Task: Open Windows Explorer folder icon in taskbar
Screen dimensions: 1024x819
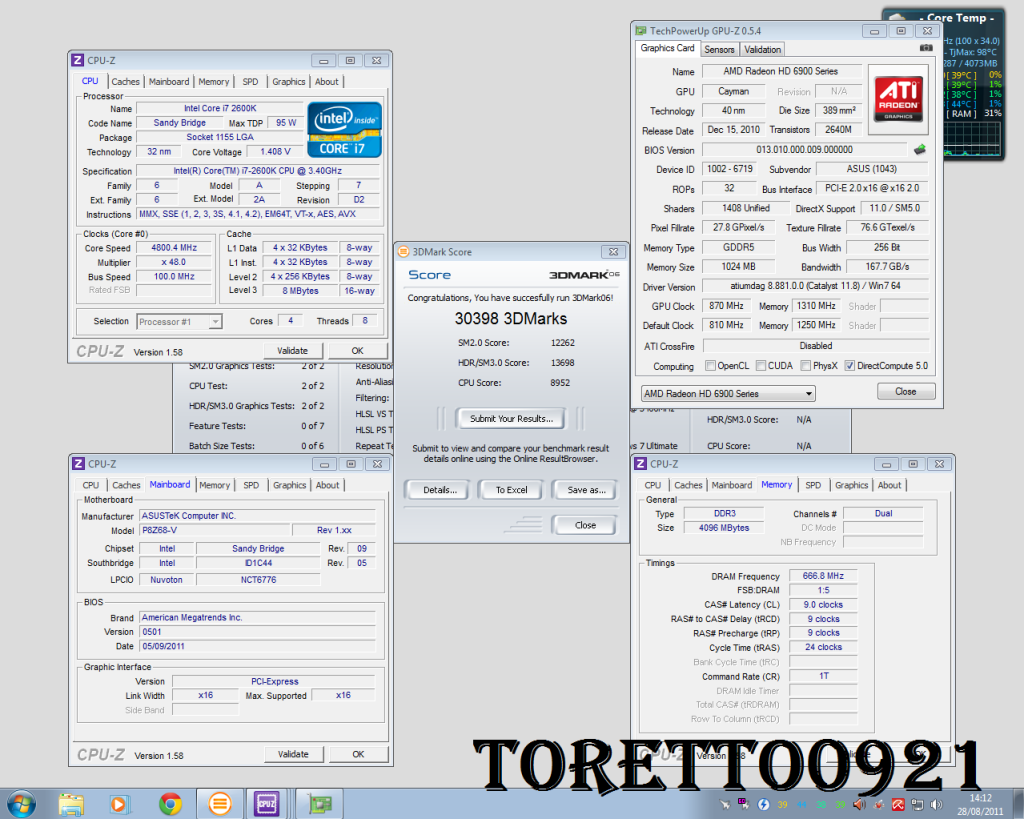Action: click(71, 803)
